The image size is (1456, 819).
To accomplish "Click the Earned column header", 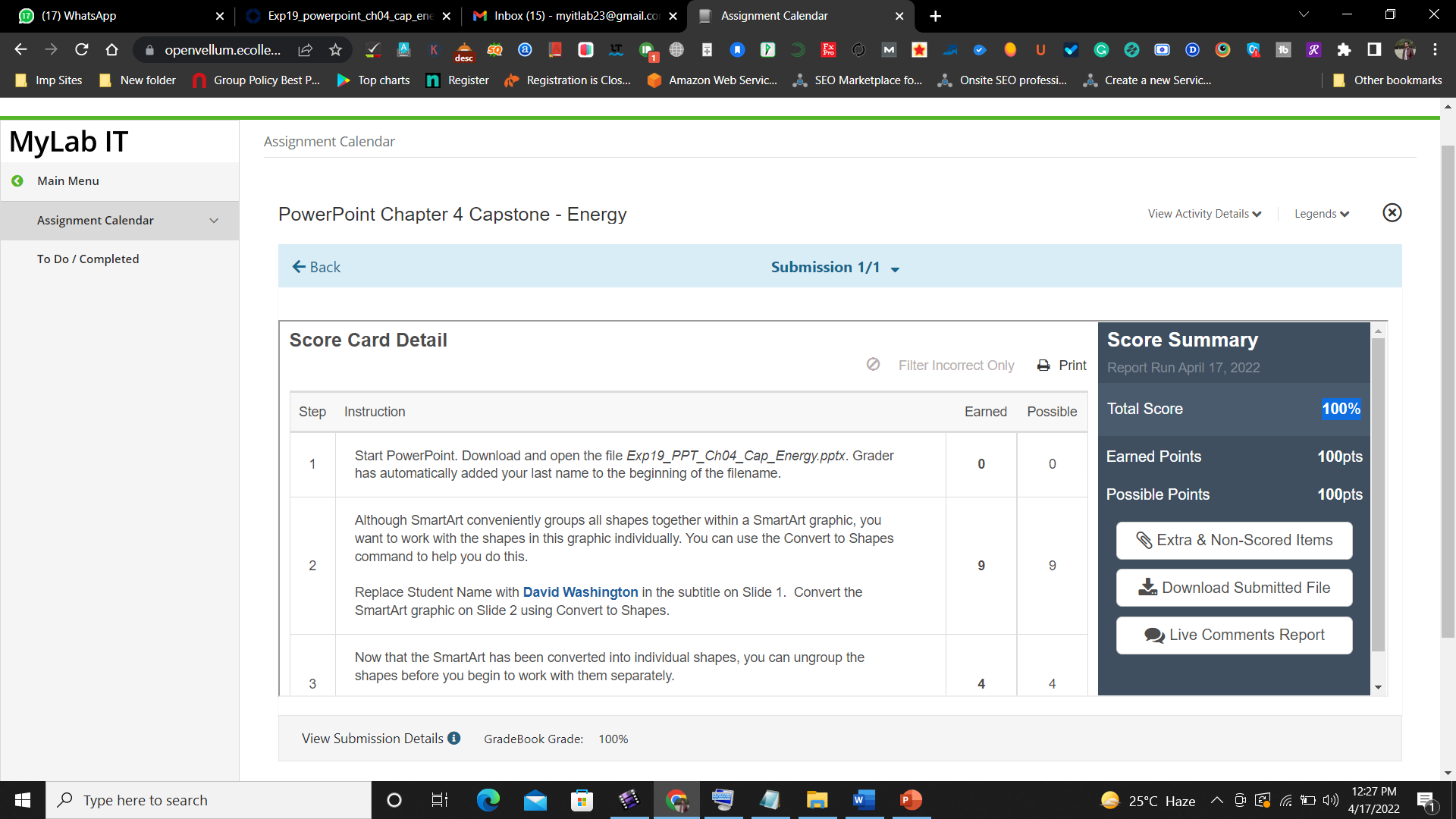I will (x=986, y=412).
